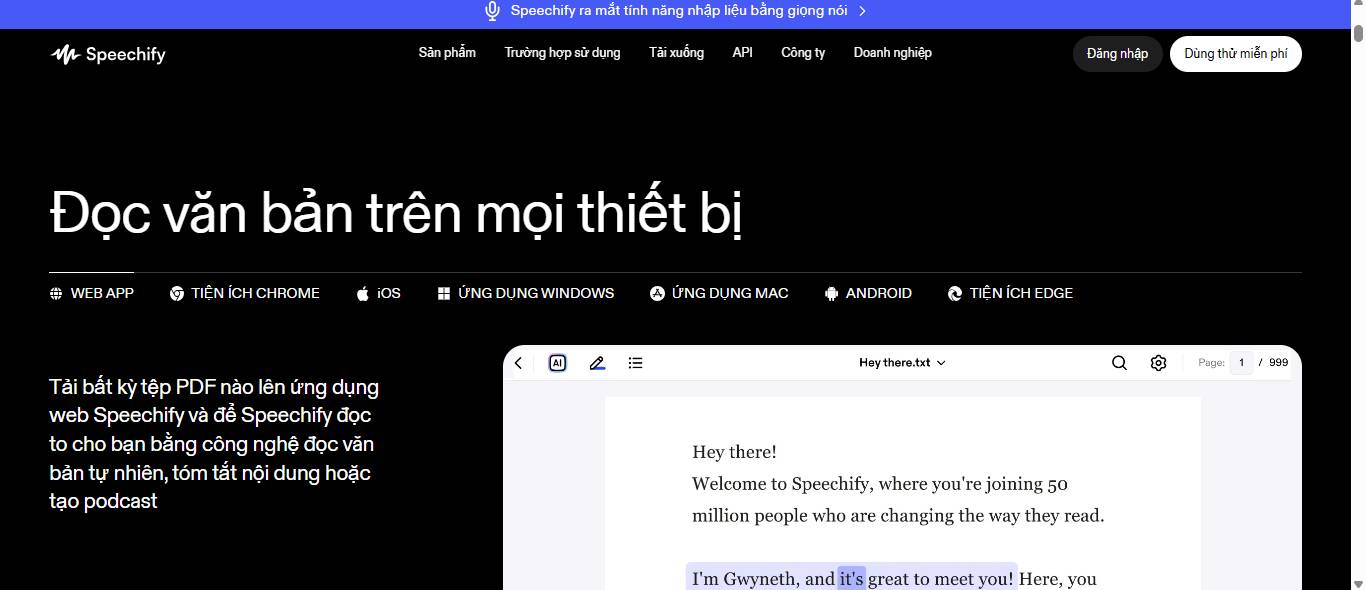Click the Apple icon beside iOS
The height and width of the screenshot is (590, 1366).
click(x=363, y=294)
